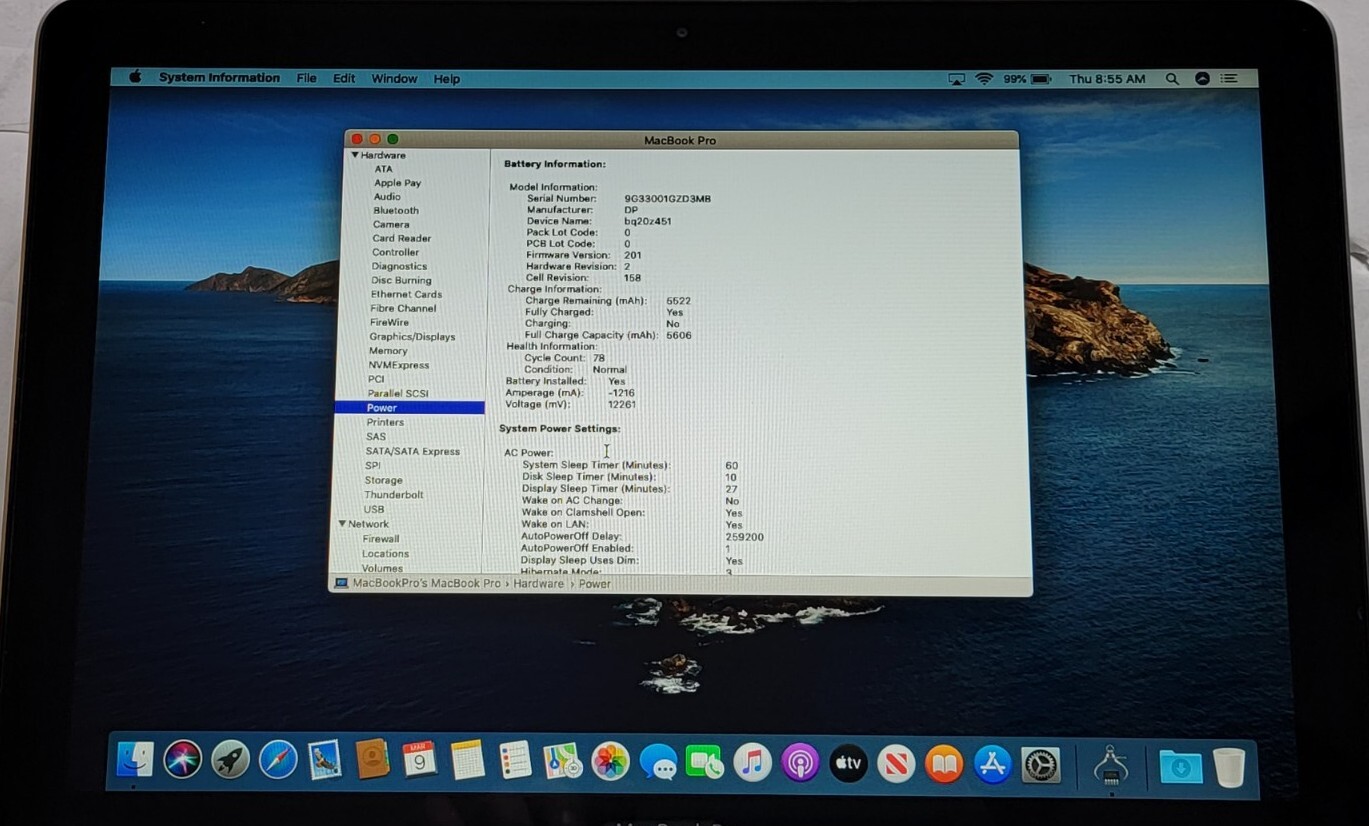Open the Podcasts app in Dock
Image resolution: width=1369 pixels, height=826 pixels.
click(800, 763)
